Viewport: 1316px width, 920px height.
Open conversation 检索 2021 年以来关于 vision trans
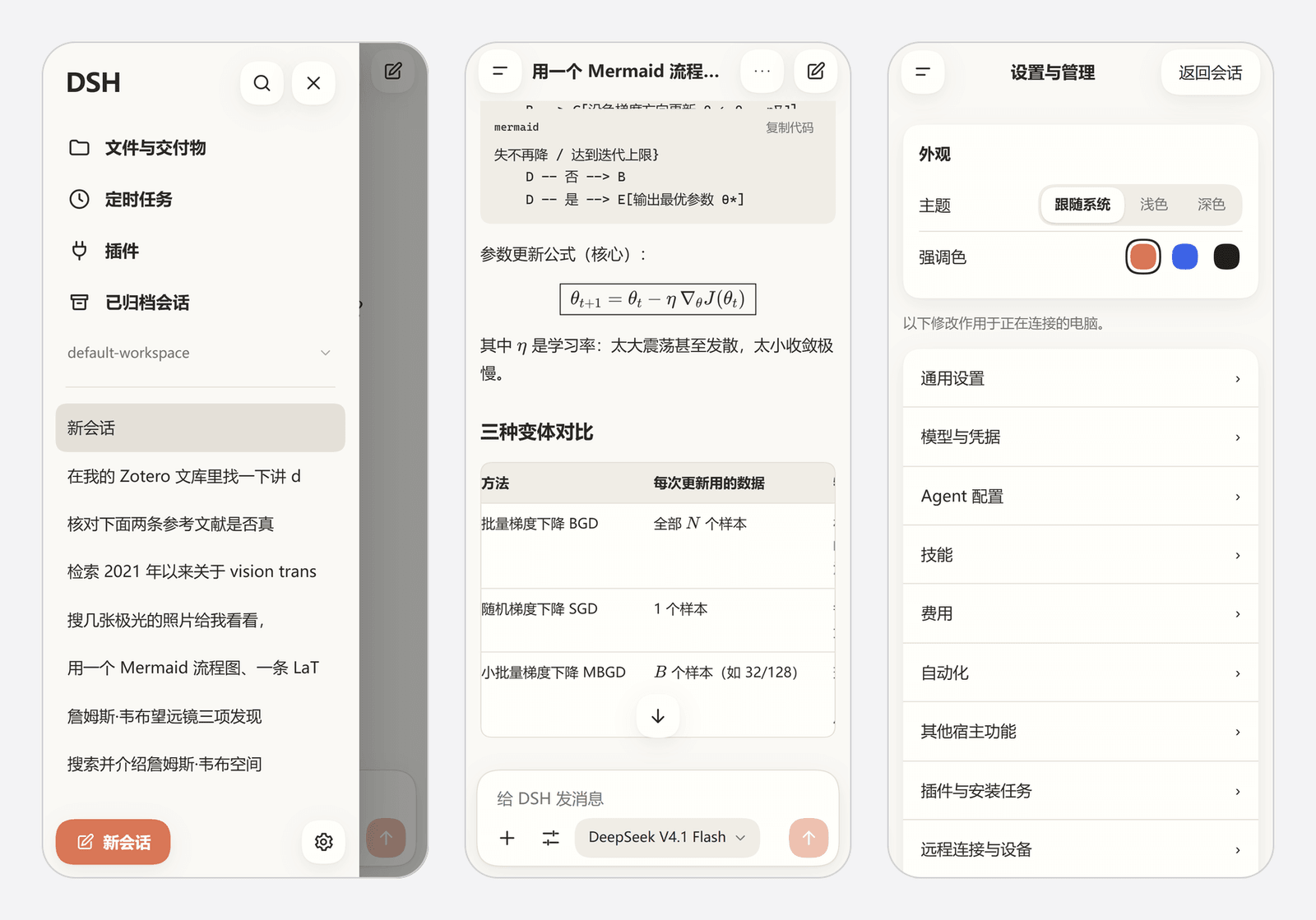[200, 571]
